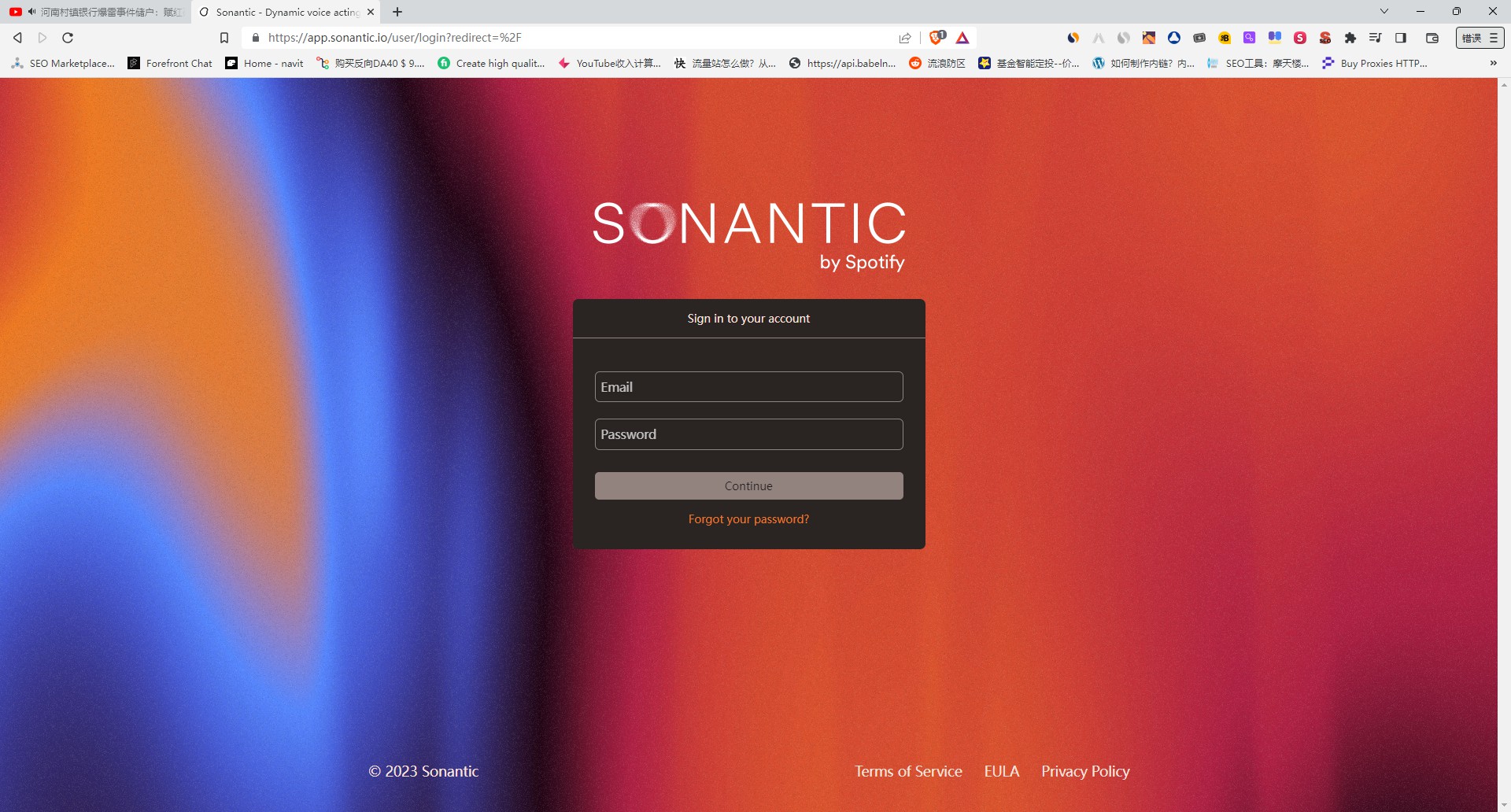The width and height of the screenshot is (1511, 812).
Task: Reload the Sonantic login page
Action: tap(67, 37)
